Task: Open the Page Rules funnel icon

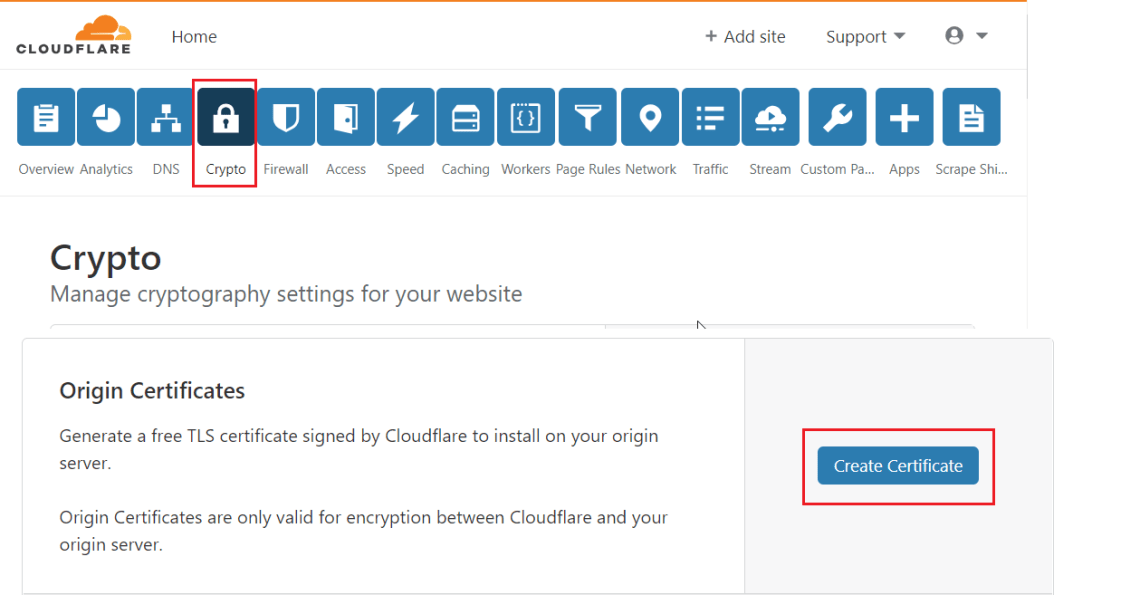Action: (x=588, y=118)
